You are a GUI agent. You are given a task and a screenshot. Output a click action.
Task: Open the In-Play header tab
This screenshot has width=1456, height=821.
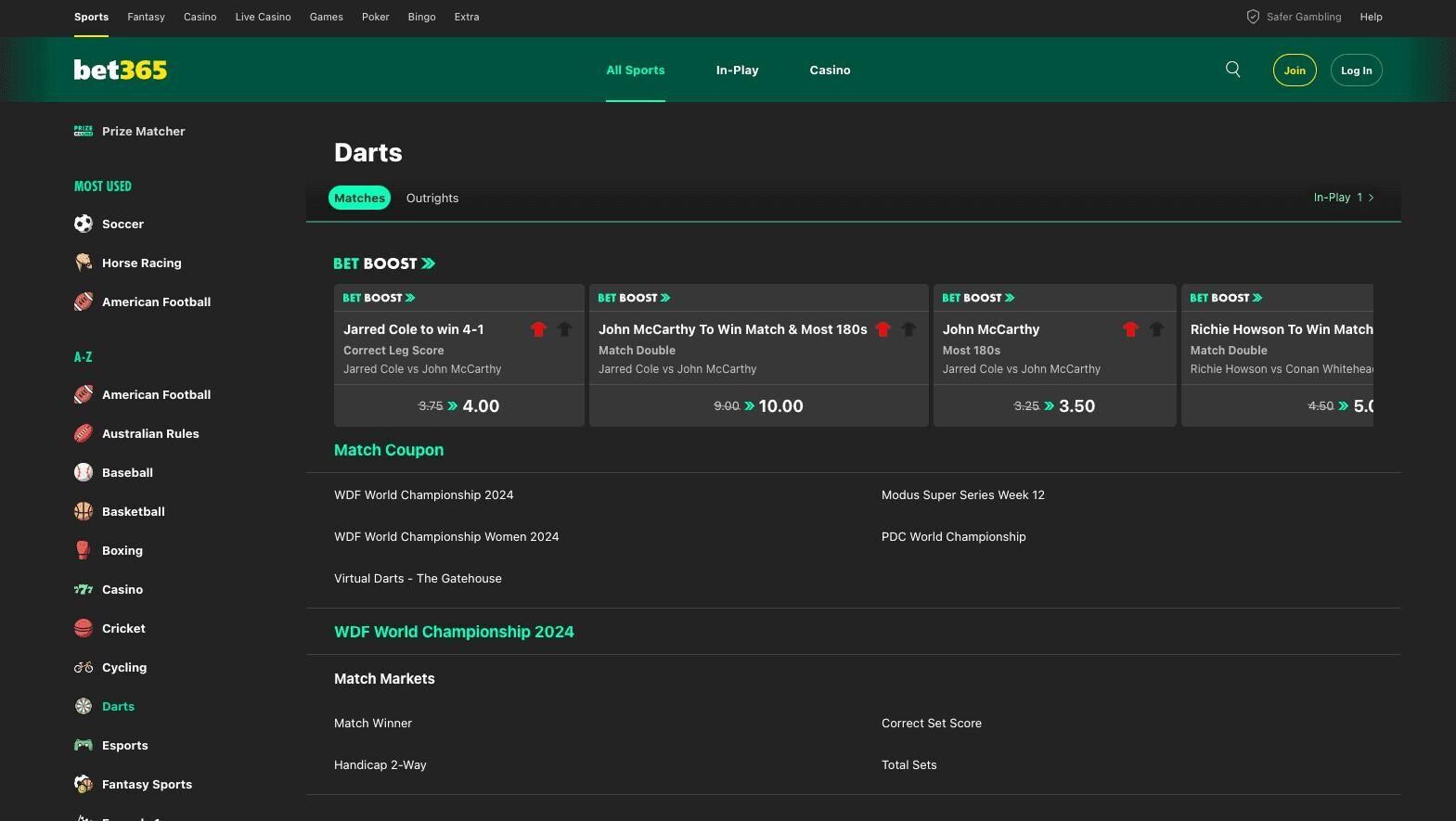[737, 70]
